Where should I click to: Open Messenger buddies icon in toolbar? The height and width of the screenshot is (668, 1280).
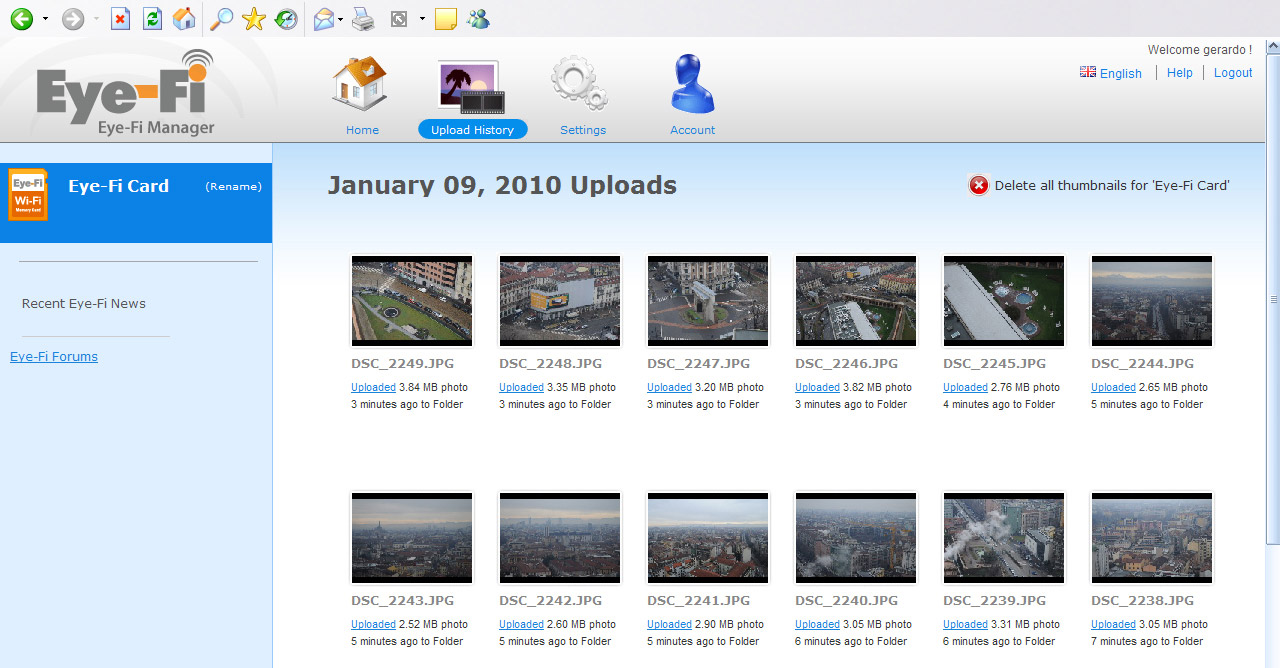[478, 18]
